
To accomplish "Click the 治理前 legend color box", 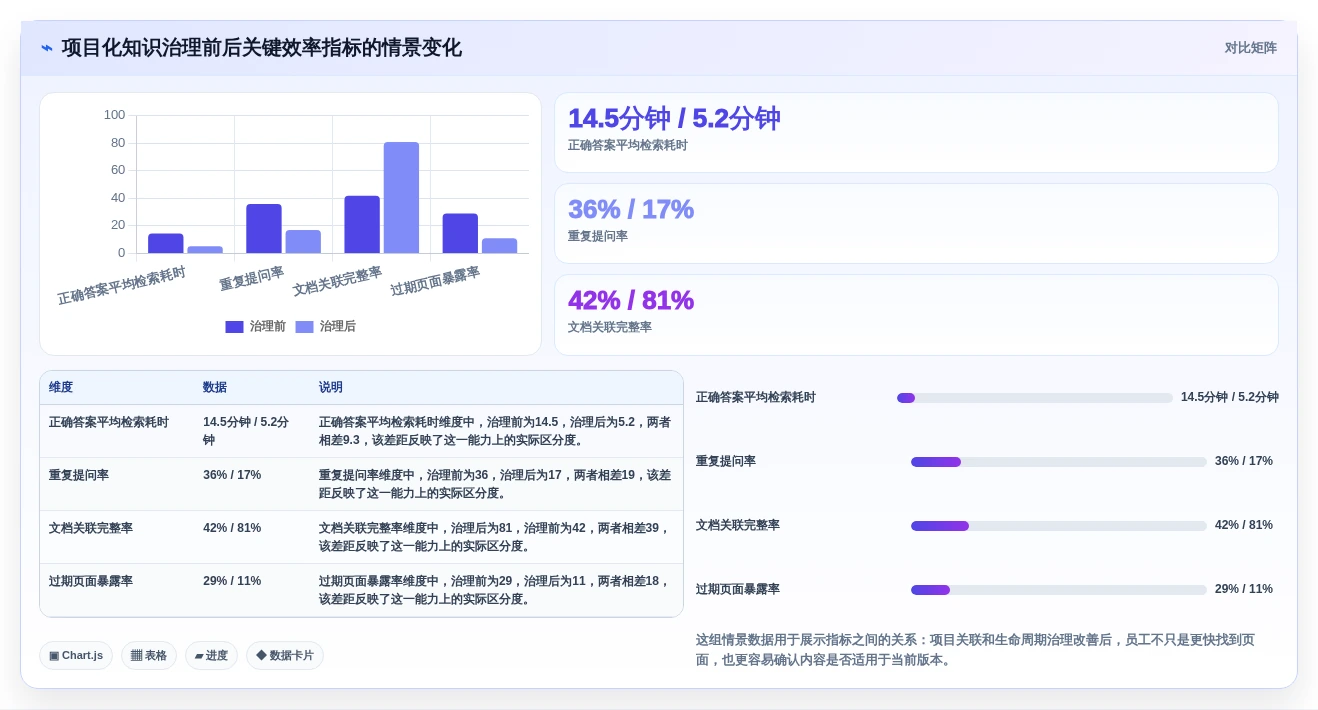I will tap(235, 327).
